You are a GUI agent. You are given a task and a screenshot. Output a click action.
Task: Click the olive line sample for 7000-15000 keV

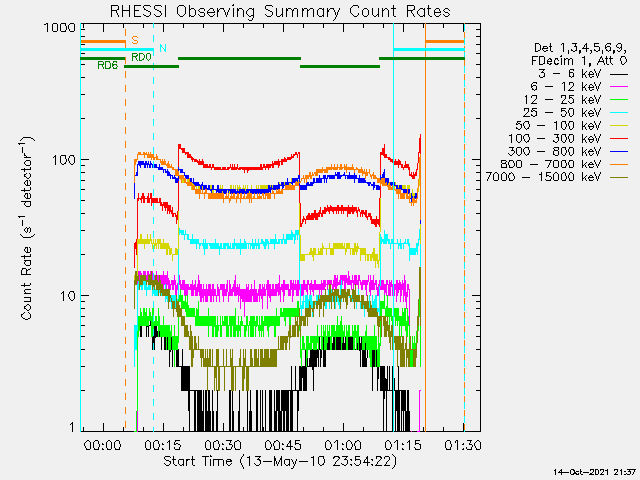pyautogui.click(x=619, y=177)
